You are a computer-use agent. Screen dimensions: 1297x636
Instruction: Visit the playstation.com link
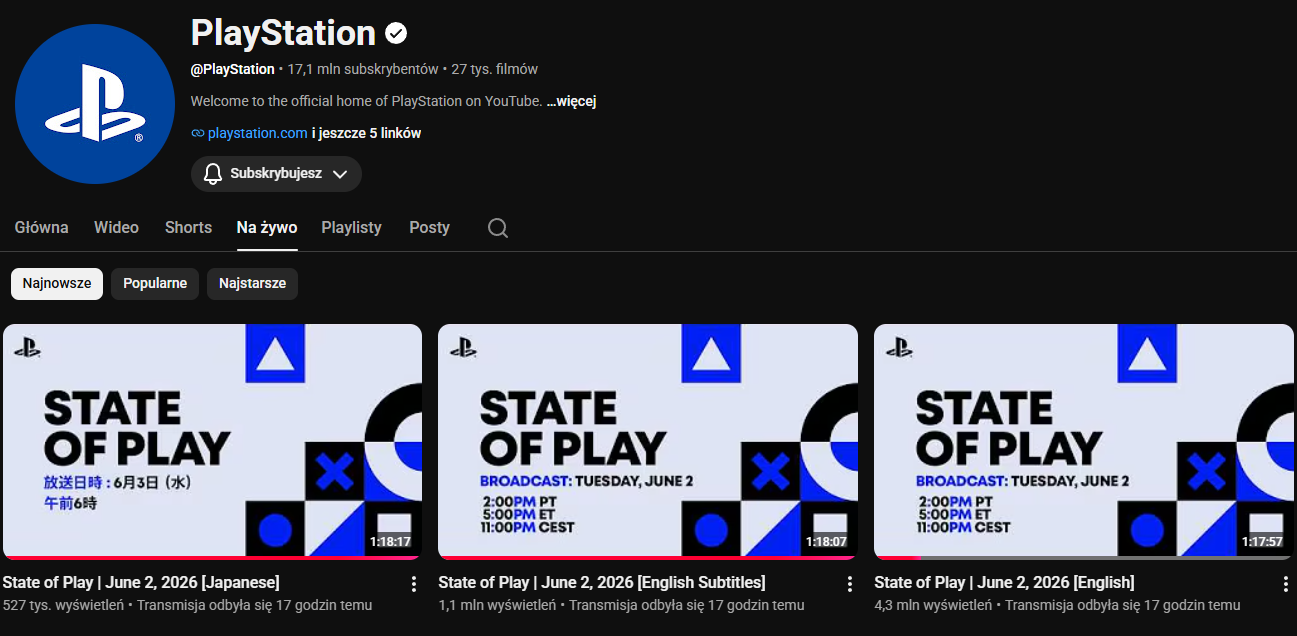pyautogui.click(x=257, y=133)
